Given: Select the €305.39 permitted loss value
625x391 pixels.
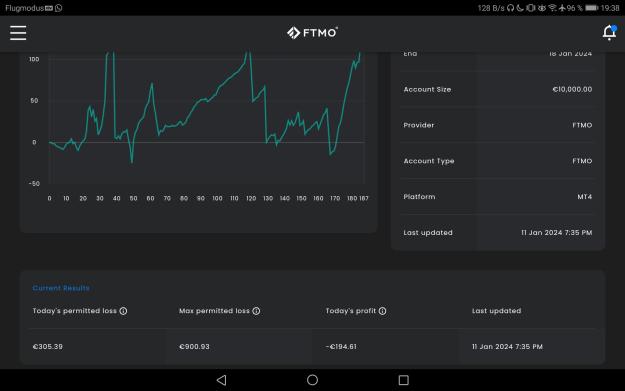Looking at the screenshot, I should click(x=48, y=347).
